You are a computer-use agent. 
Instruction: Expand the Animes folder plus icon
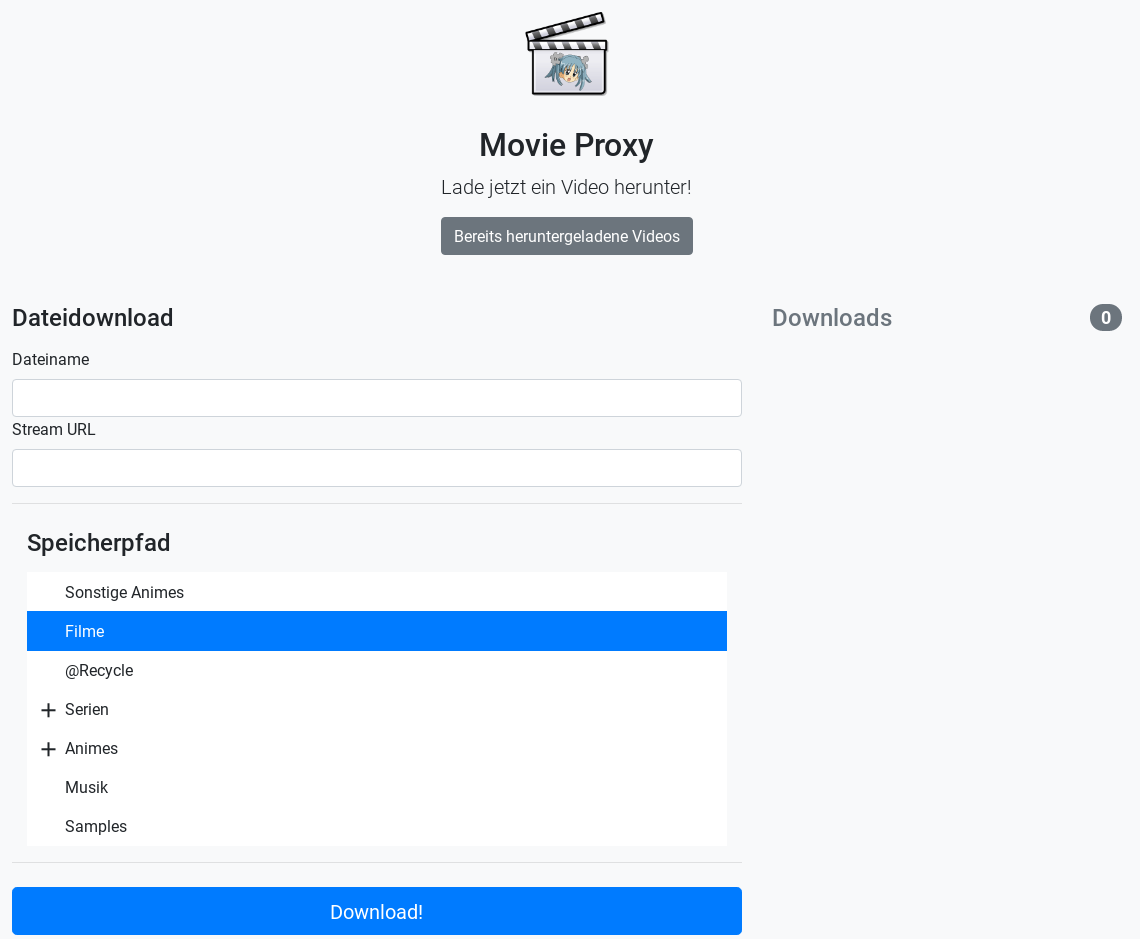point(48,749)
